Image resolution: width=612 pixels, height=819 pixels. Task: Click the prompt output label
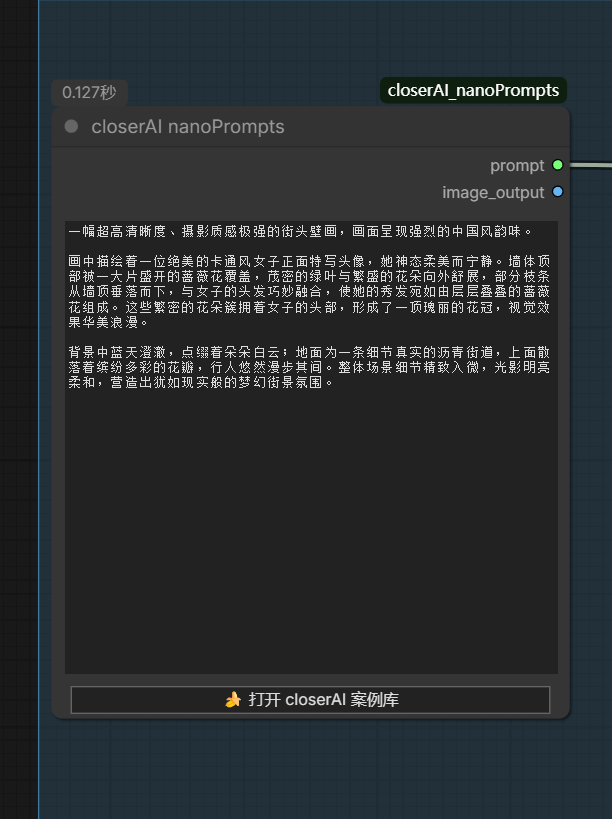(x=517, y=166)
